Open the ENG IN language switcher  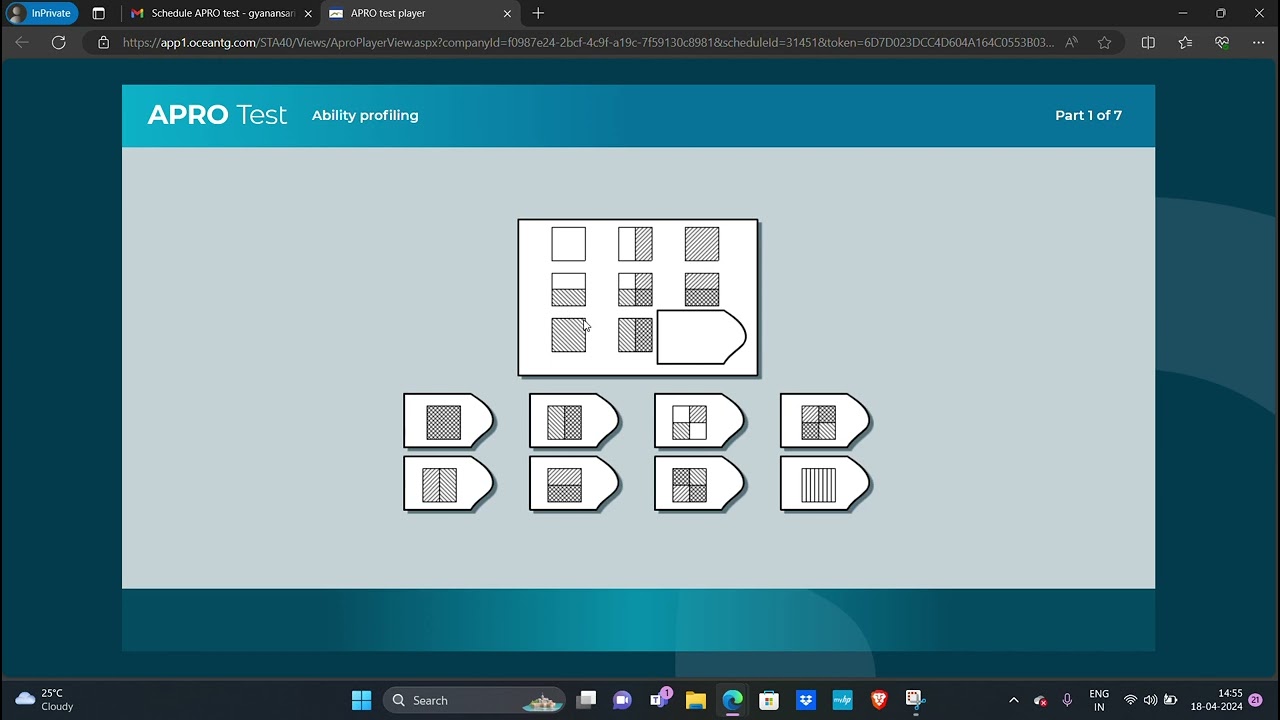click(1099, 700)
